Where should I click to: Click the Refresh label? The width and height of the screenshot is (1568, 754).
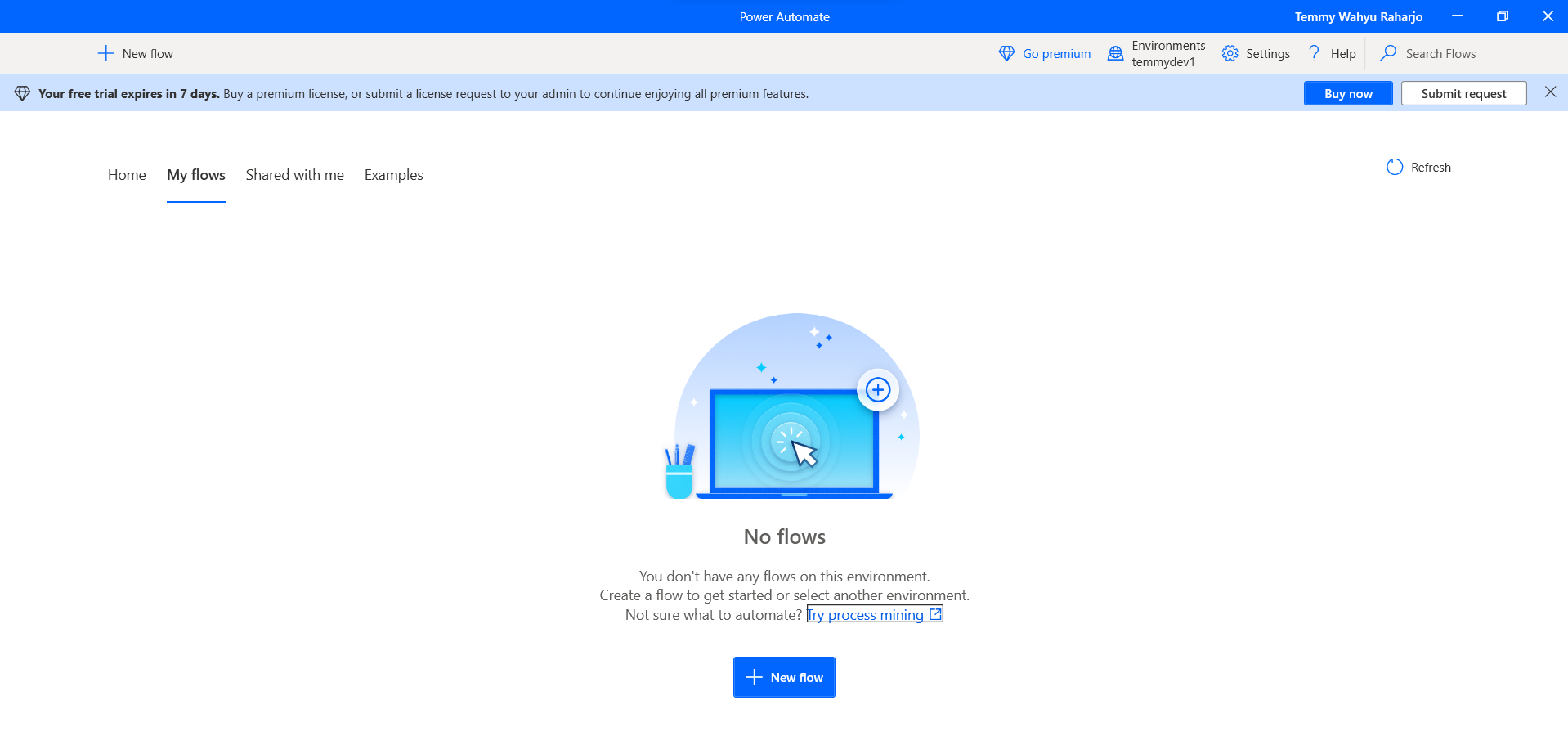(1431, 168)
